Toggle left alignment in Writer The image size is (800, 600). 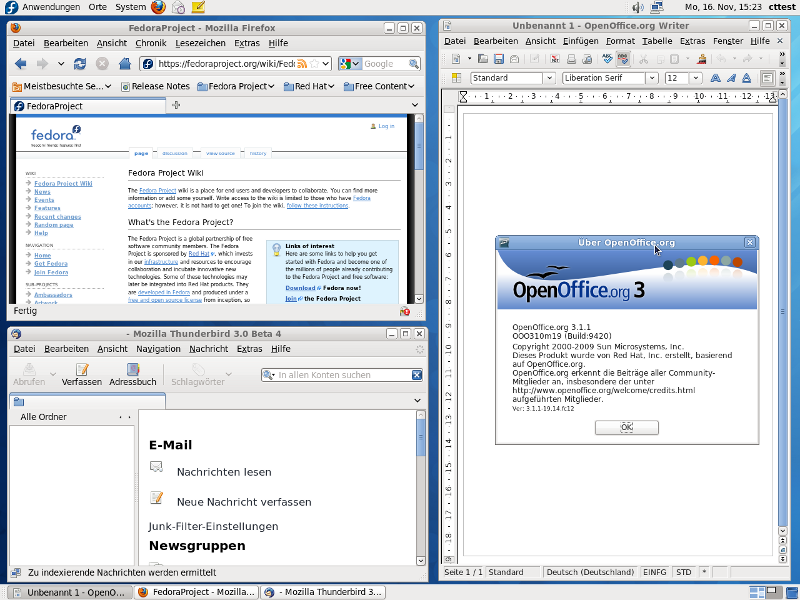pos(767,78)
